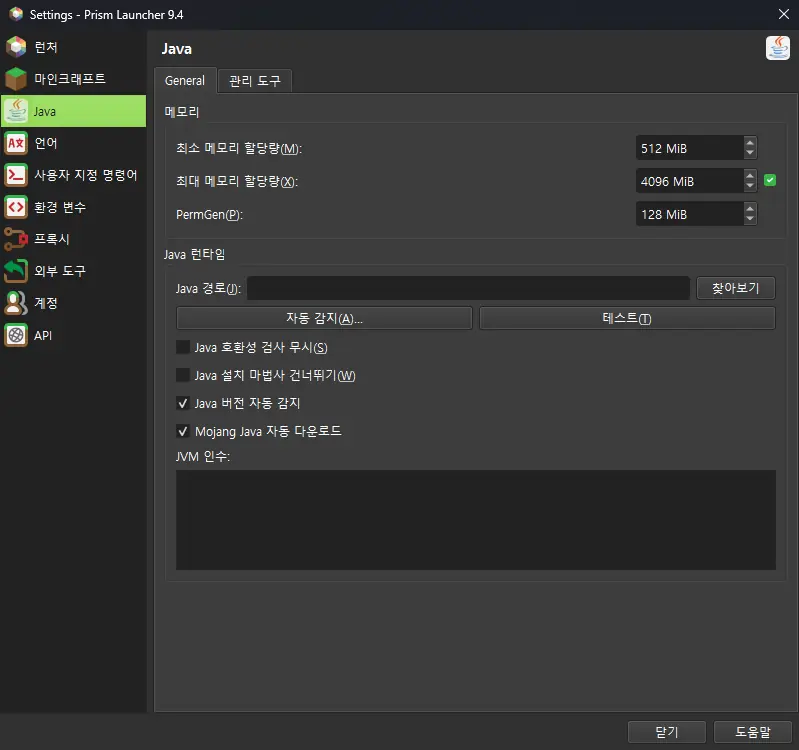Click the 최소 메모리 할당량(M) label
799x750 pixels.
pyautogui.click(x=239, y=148)
